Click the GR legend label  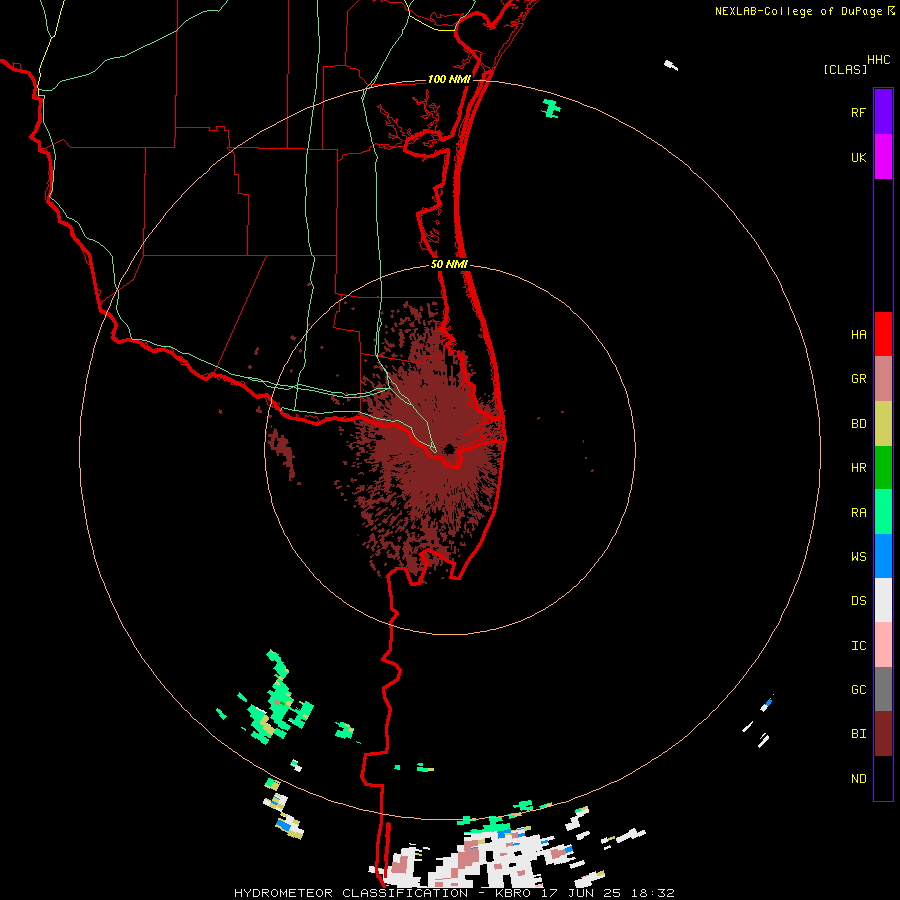coord(858,379)
